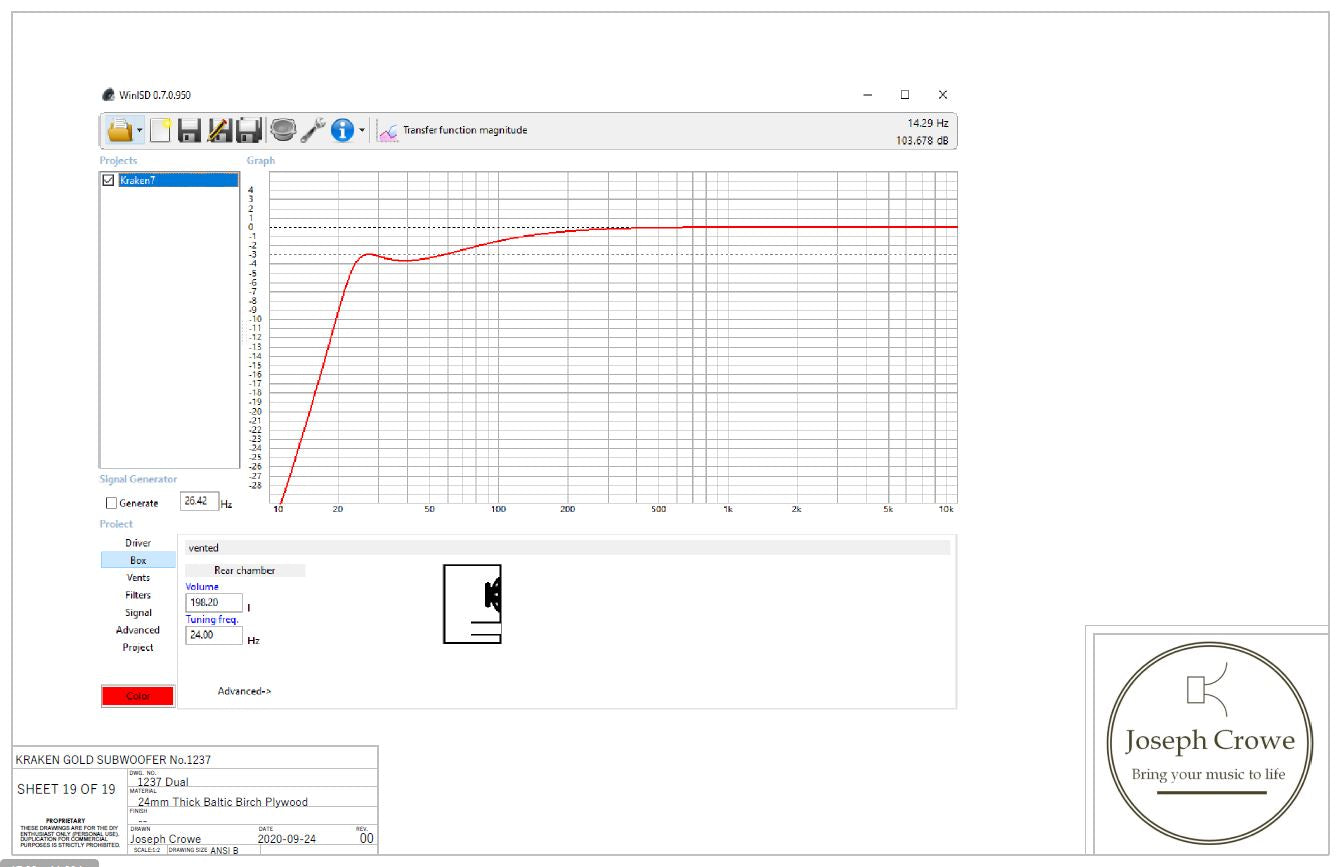This screenshot has height=867, width=1342.
Task: Click the double floppy save all icon
Action: (x=248, y=130)
